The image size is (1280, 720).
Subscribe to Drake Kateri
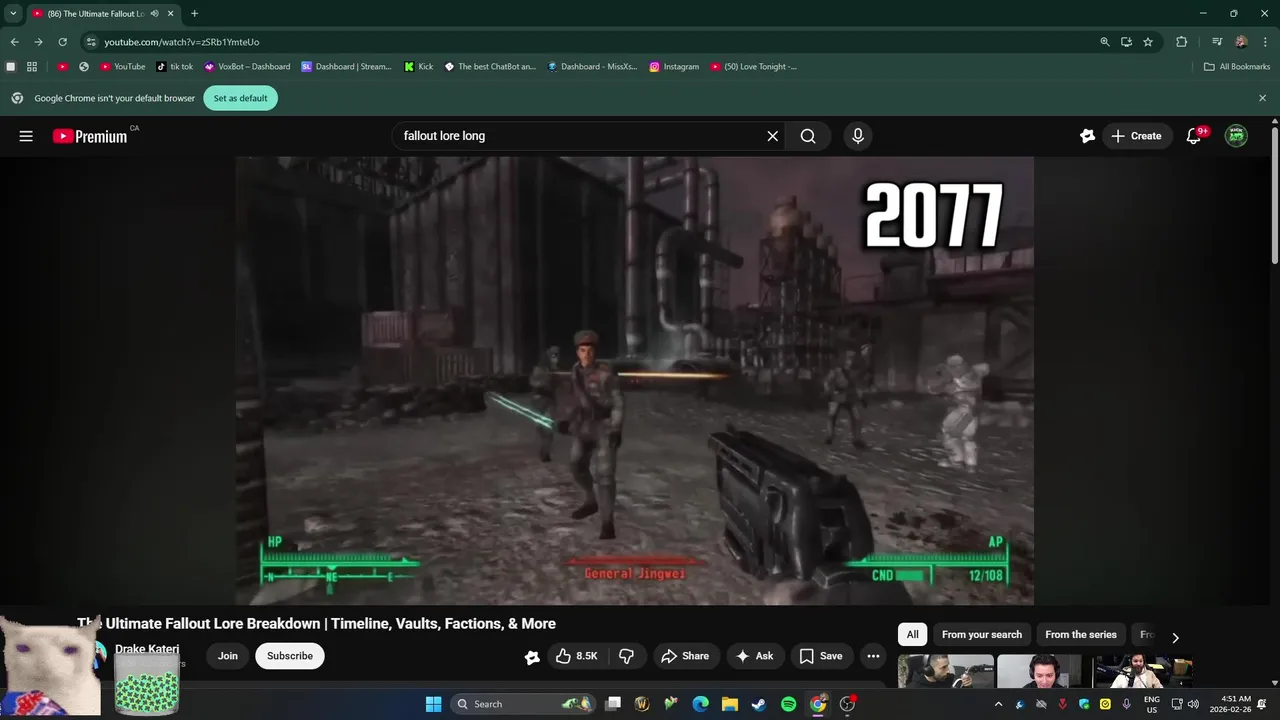[x=290, y=656]
